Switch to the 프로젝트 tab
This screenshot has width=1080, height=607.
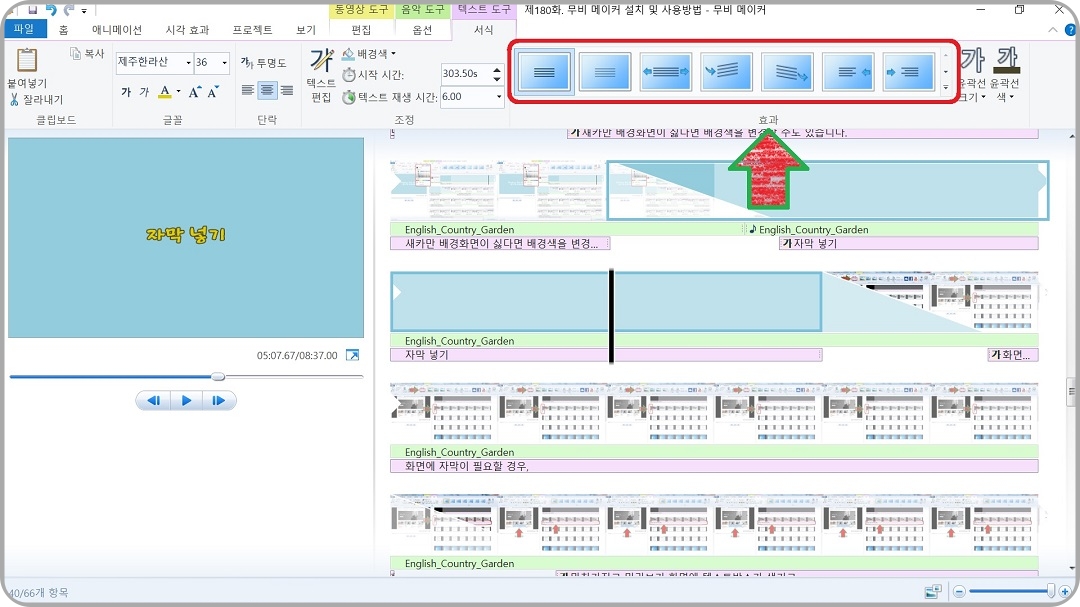point(252,30)
